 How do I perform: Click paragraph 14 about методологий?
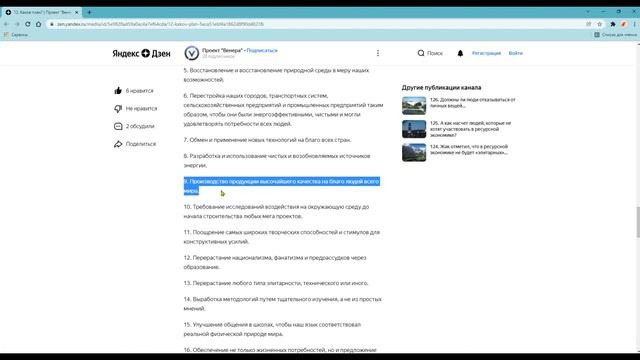point(283,304)
